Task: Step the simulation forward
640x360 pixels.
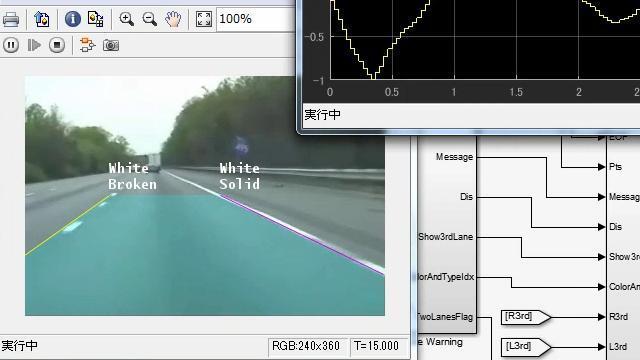Action: (x=34, y=45)
